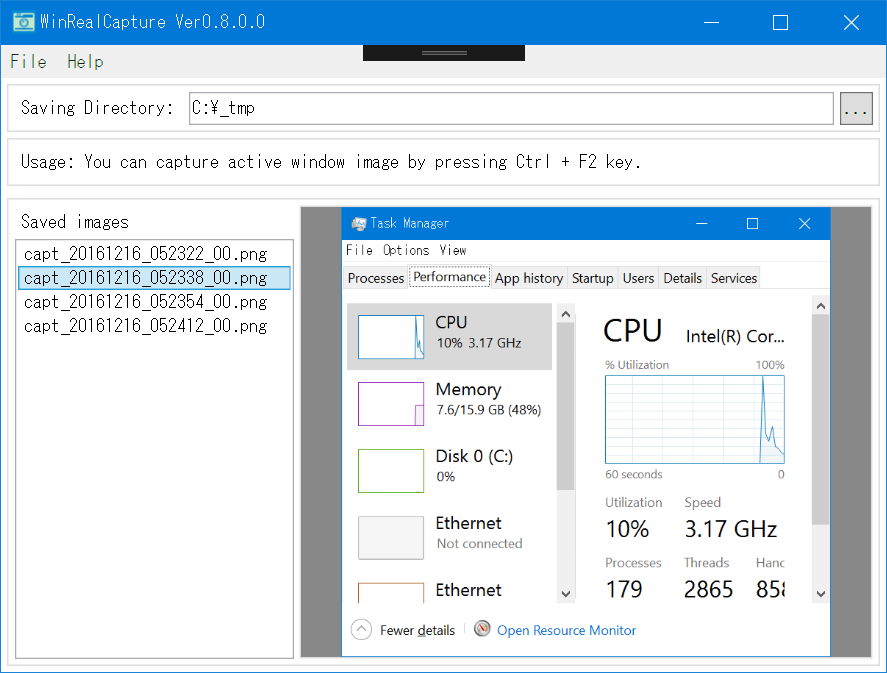Click the Fewer details label
Screen dimensions: 887x673
417,630
